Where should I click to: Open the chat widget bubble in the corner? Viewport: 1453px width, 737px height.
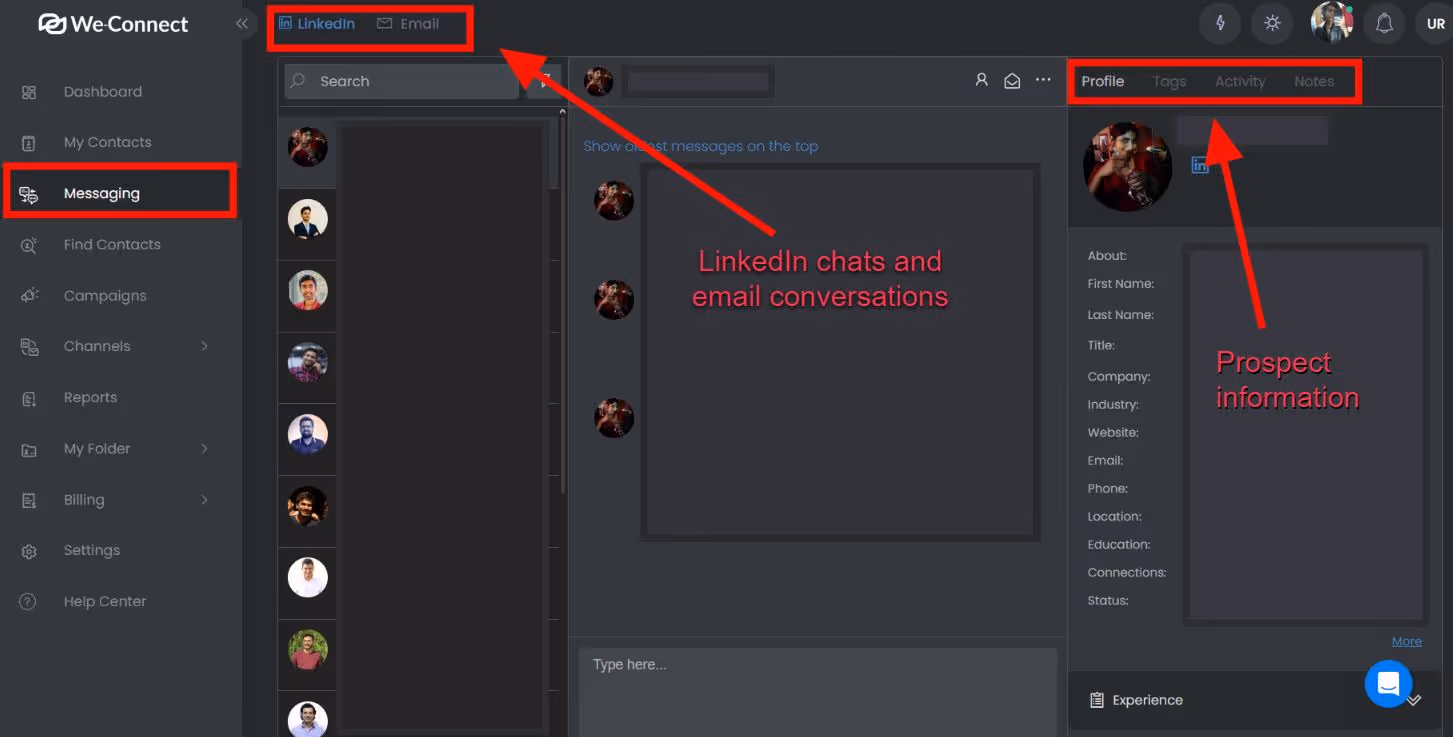tap(1388, 684)
